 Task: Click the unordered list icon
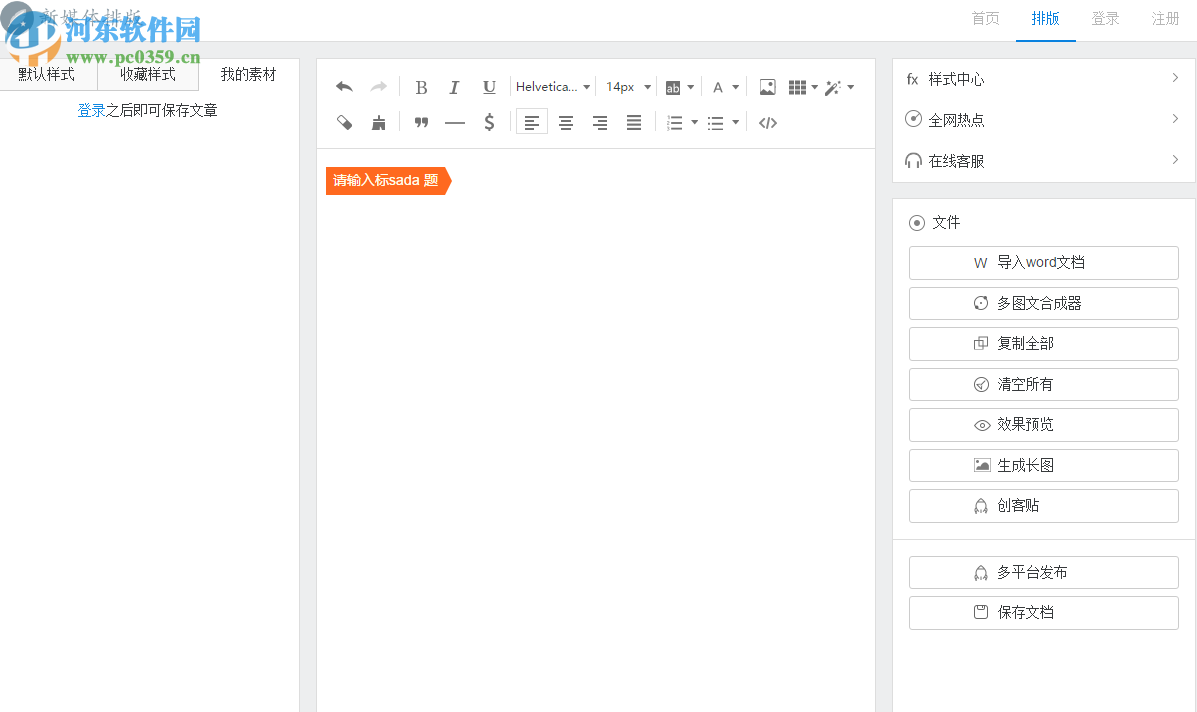point(715,122)
